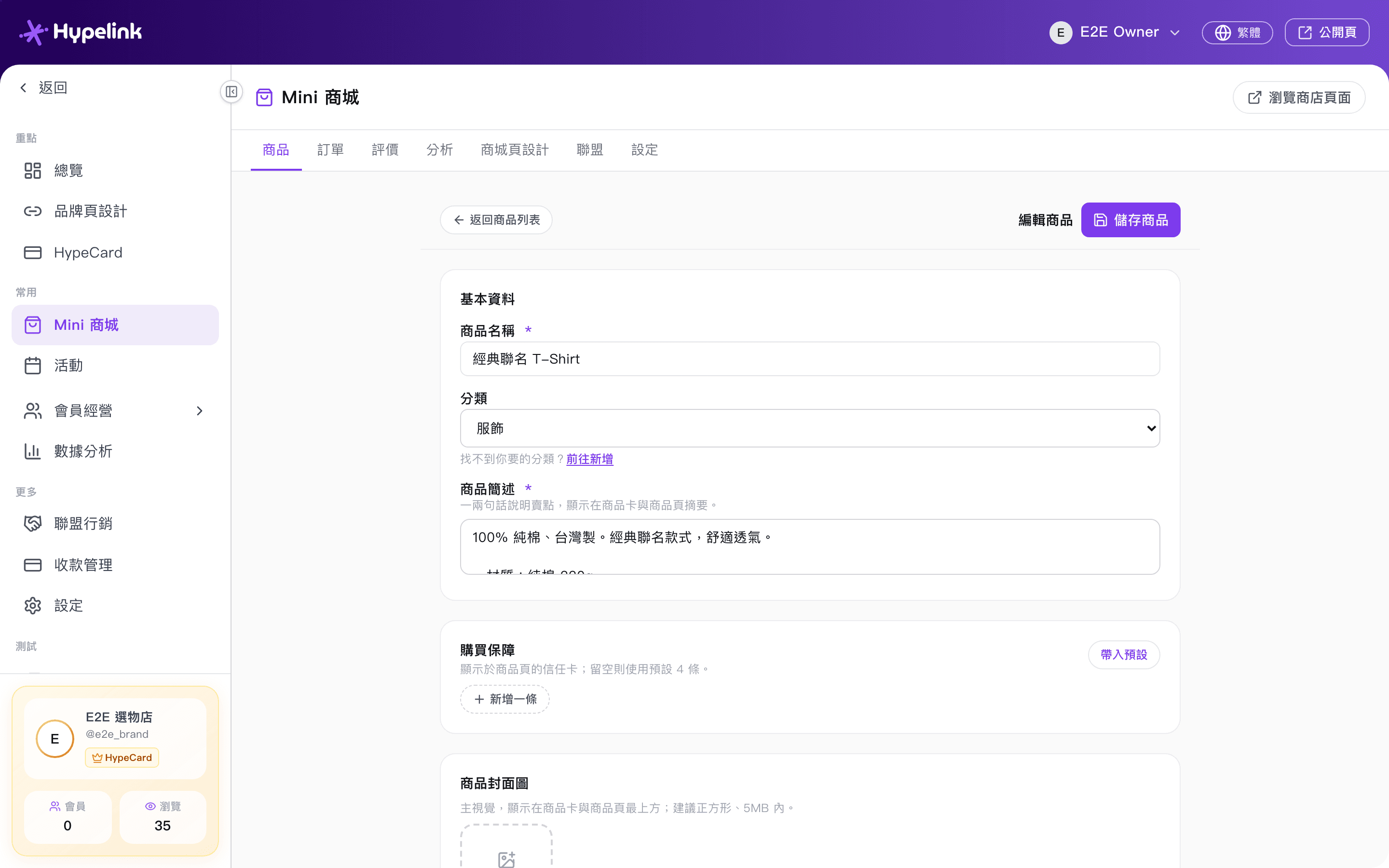The width and height of the screenshot is (1389, 868).
Task: Click the 瀏覽 count 35
Action: click(163, 826)
